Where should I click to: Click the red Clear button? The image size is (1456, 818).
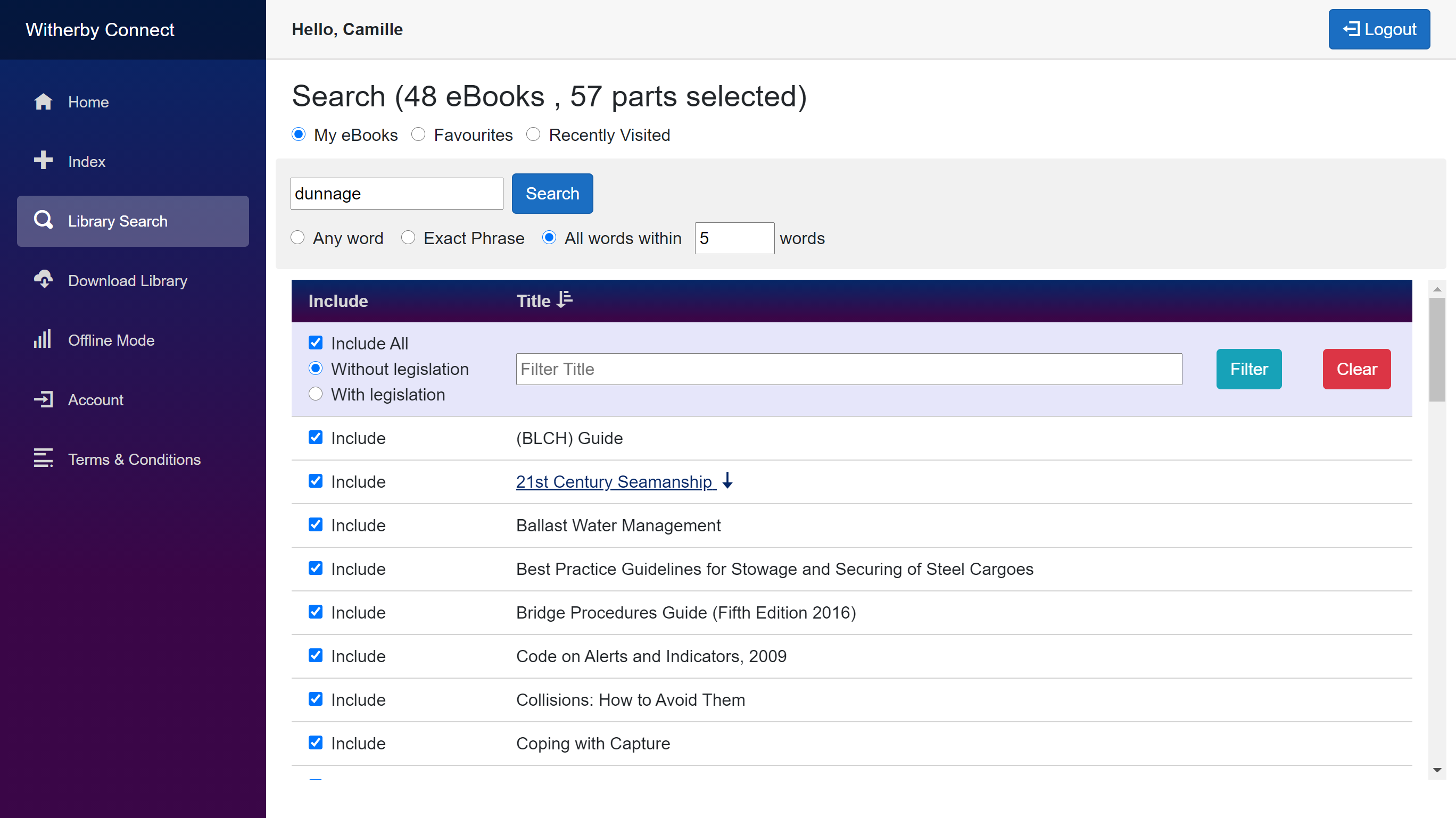click(x=1356, y=369)
